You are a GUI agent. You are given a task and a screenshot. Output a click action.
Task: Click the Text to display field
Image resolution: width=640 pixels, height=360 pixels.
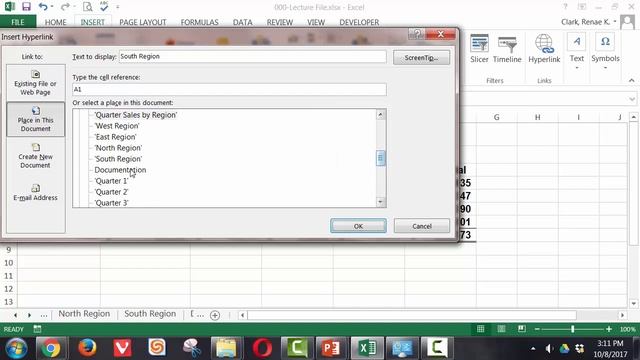tap(253, 57)
